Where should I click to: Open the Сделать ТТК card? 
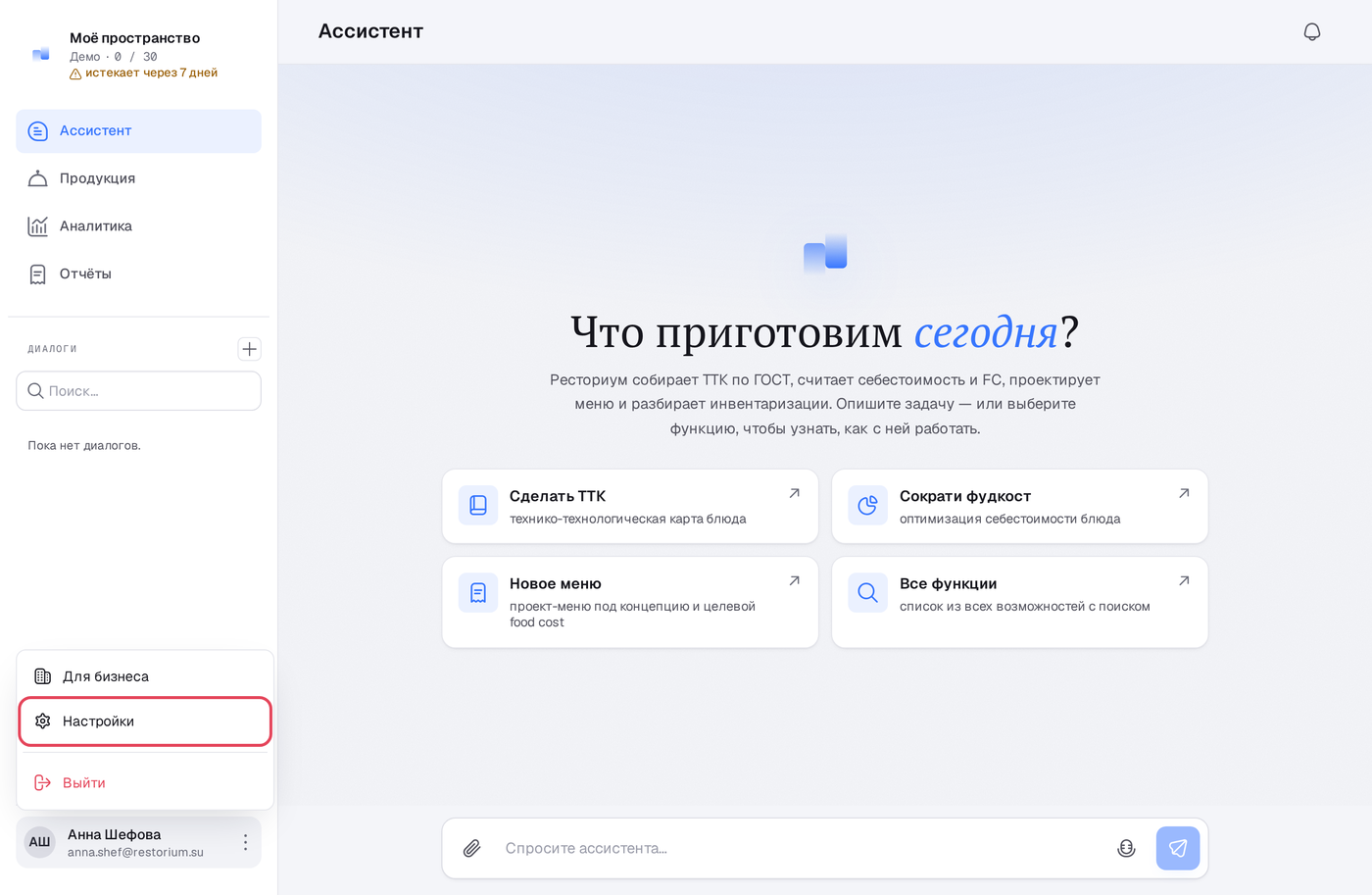[630, 506]
